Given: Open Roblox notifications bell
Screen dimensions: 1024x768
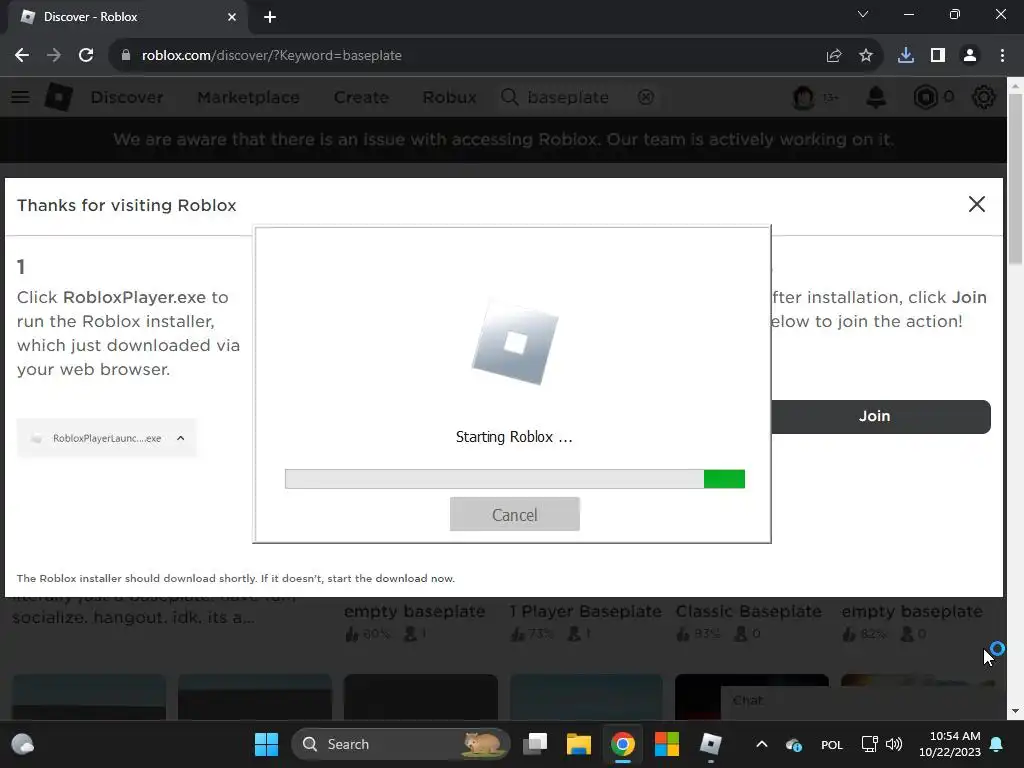Looking at the screenshot, I should pyautogui.click(x=876, y=97).
